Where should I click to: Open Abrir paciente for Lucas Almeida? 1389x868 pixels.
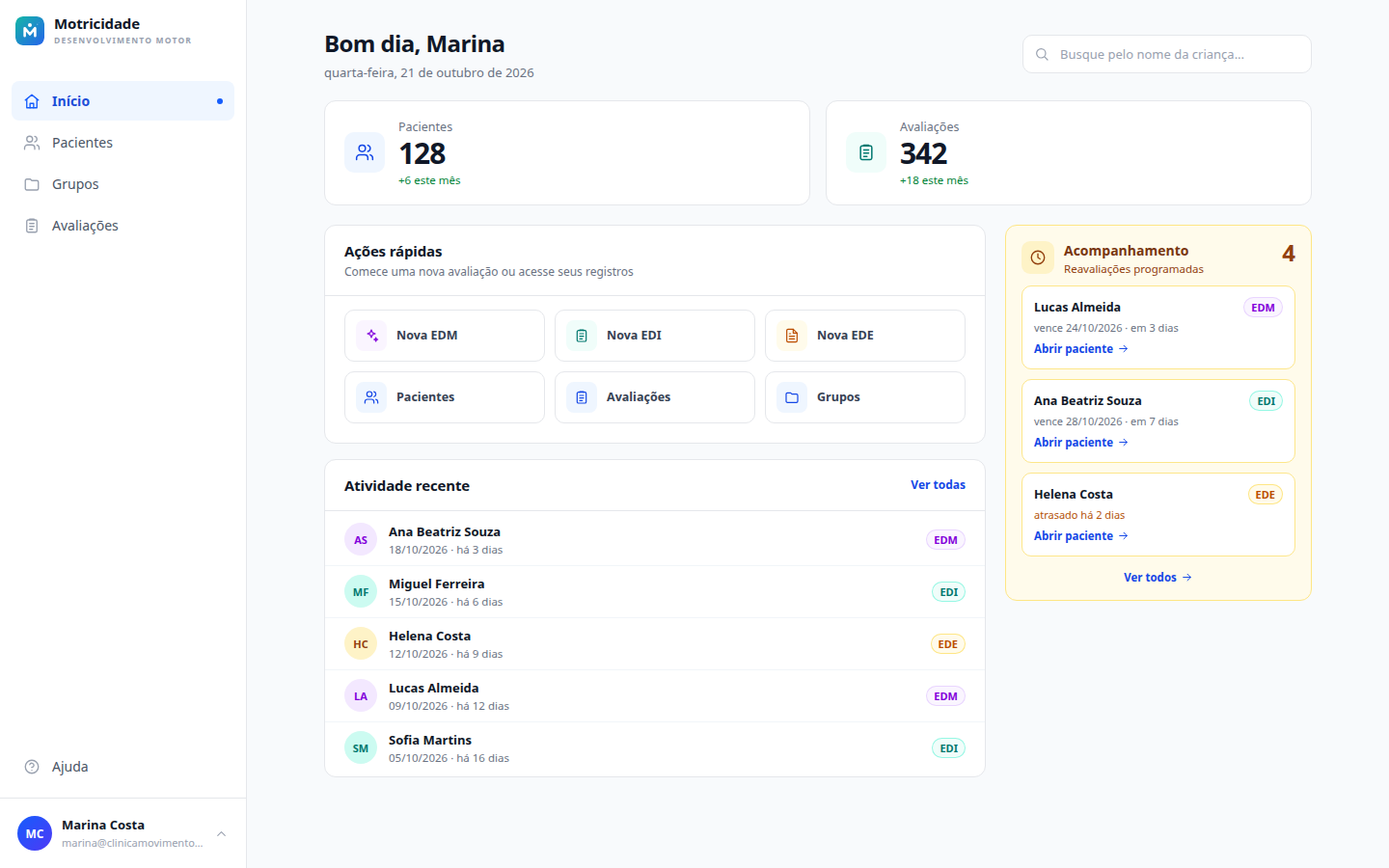[1081, 349]
